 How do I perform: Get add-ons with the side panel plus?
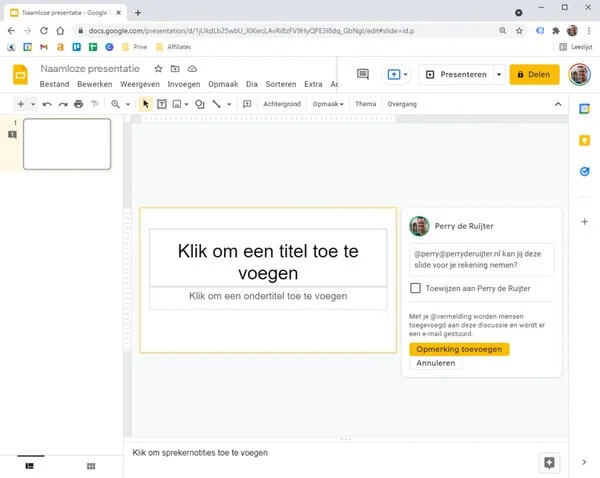coord(584,222)
